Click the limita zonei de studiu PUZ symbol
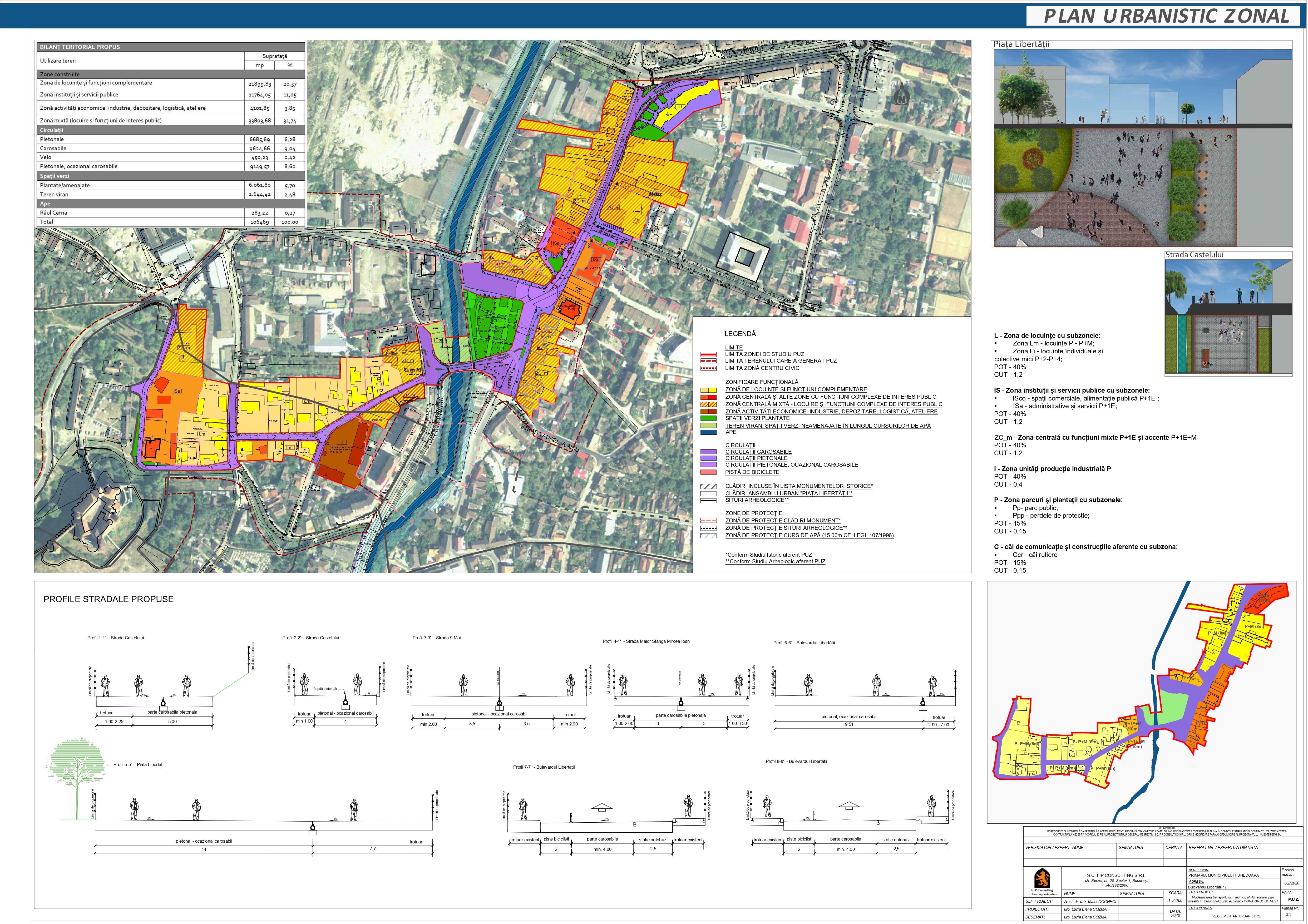 click(x=708, y=354)
